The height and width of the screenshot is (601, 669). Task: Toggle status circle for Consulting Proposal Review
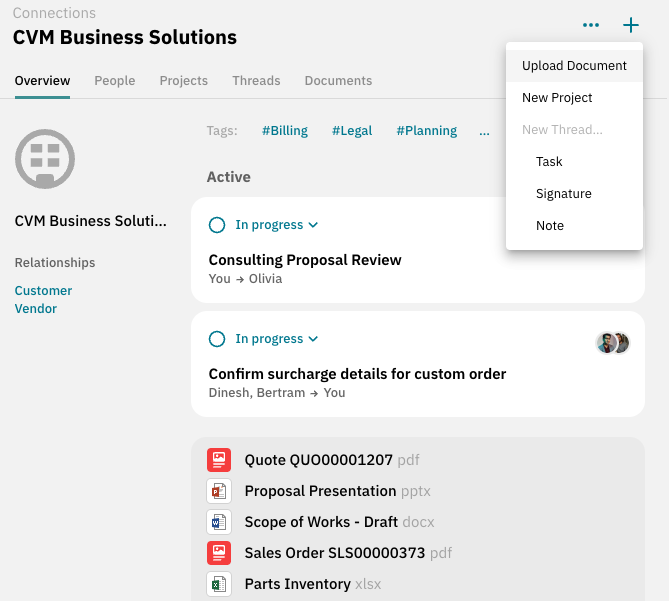pyautogui.click(x=217, y=225)
